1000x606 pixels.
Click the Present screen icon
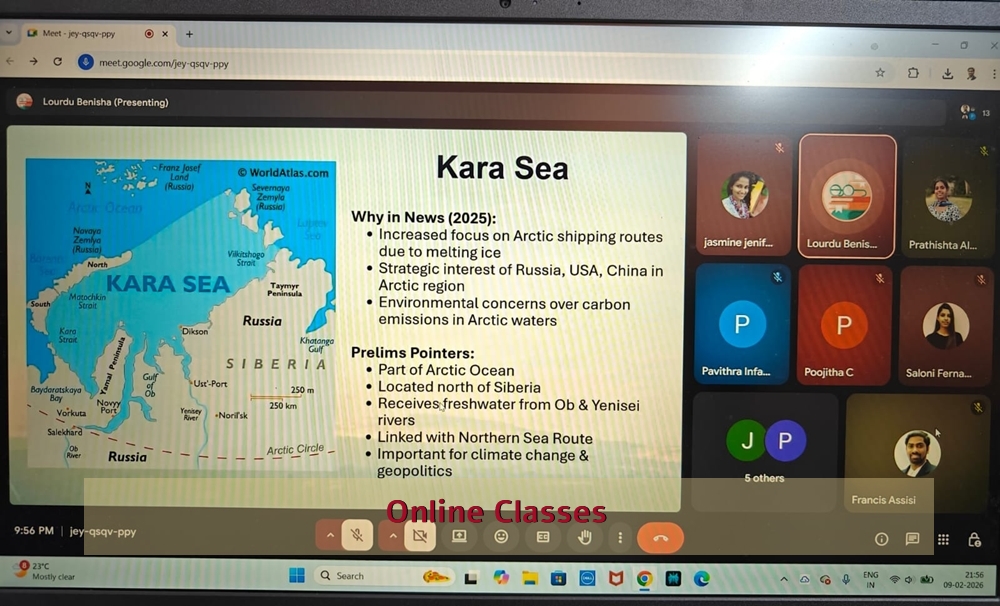coord(459,536)
